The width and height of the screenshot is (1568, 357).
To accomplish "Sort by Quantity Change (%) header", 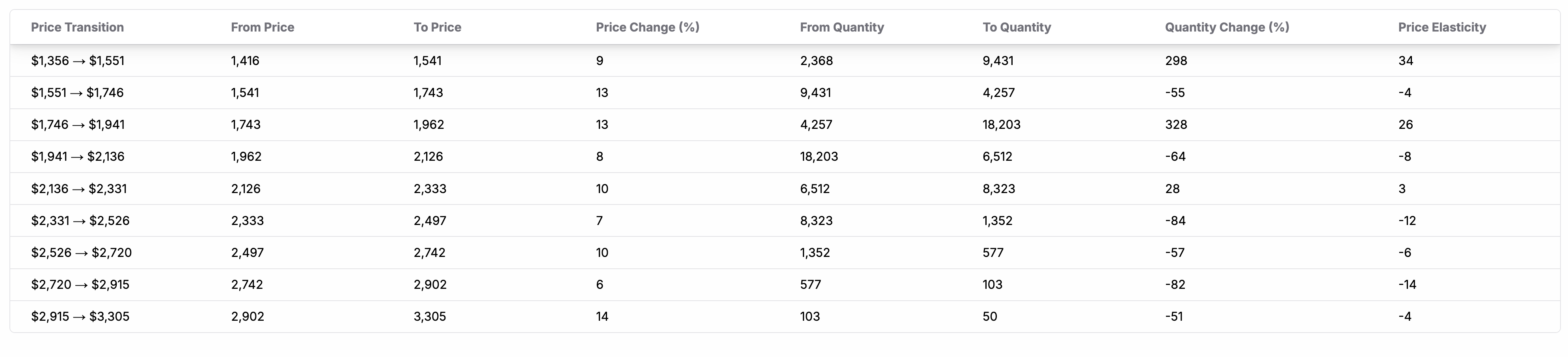I will 1227,27.
